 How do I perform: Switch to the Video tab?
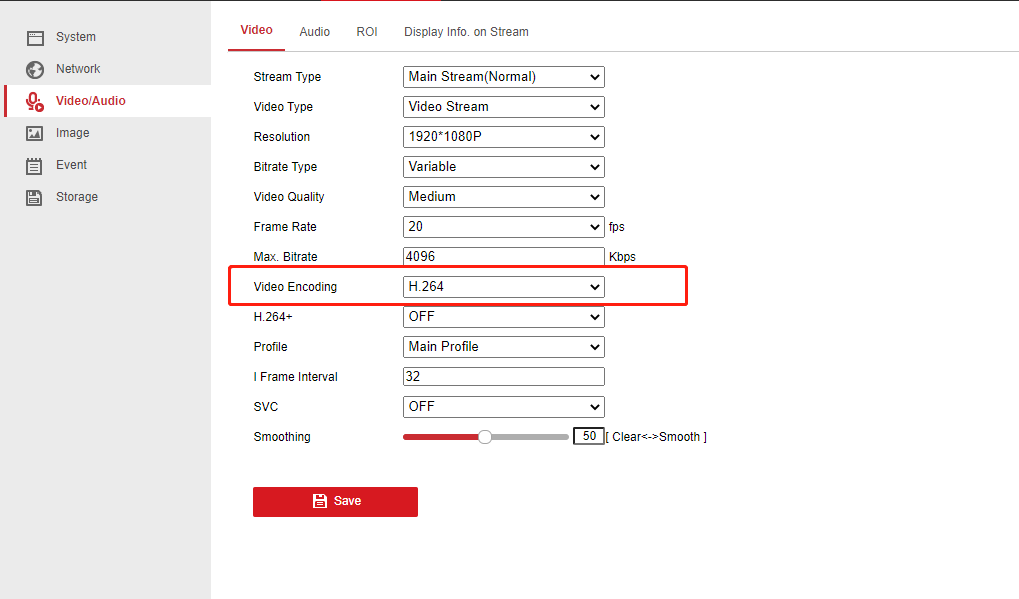pos(257,31)
